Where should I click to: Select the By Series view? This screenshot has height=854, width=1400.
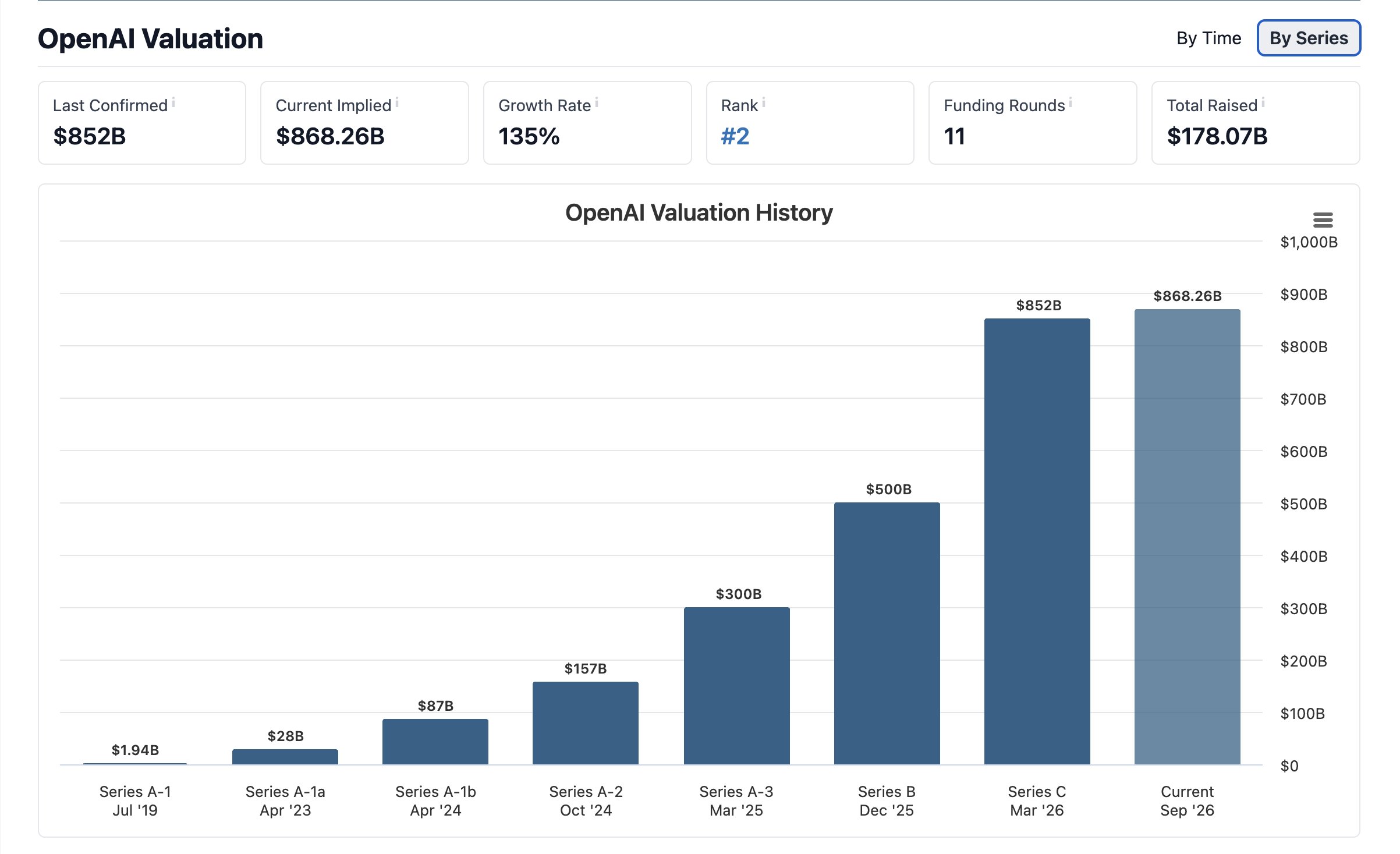point(1309,38)
